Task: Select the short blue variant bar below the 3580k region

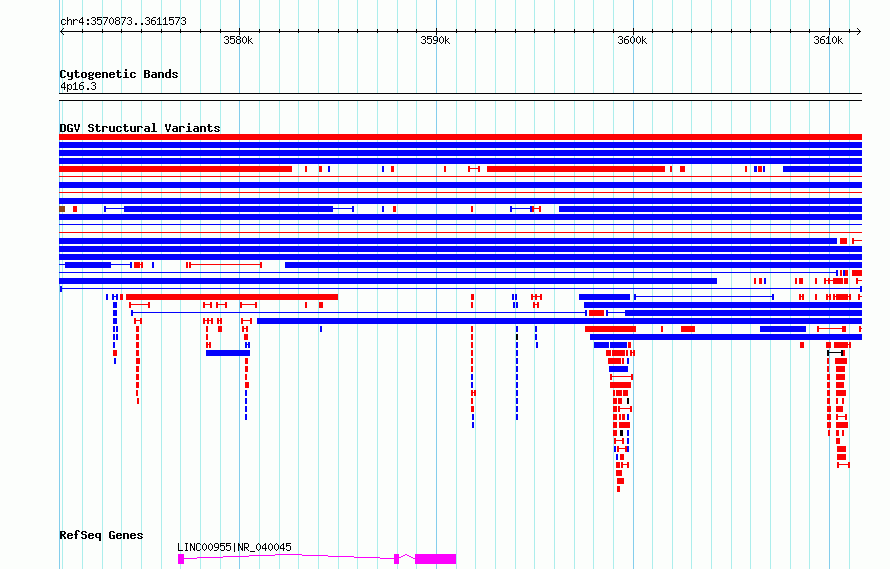Action: pyautogui.click(x=228, y=353)
